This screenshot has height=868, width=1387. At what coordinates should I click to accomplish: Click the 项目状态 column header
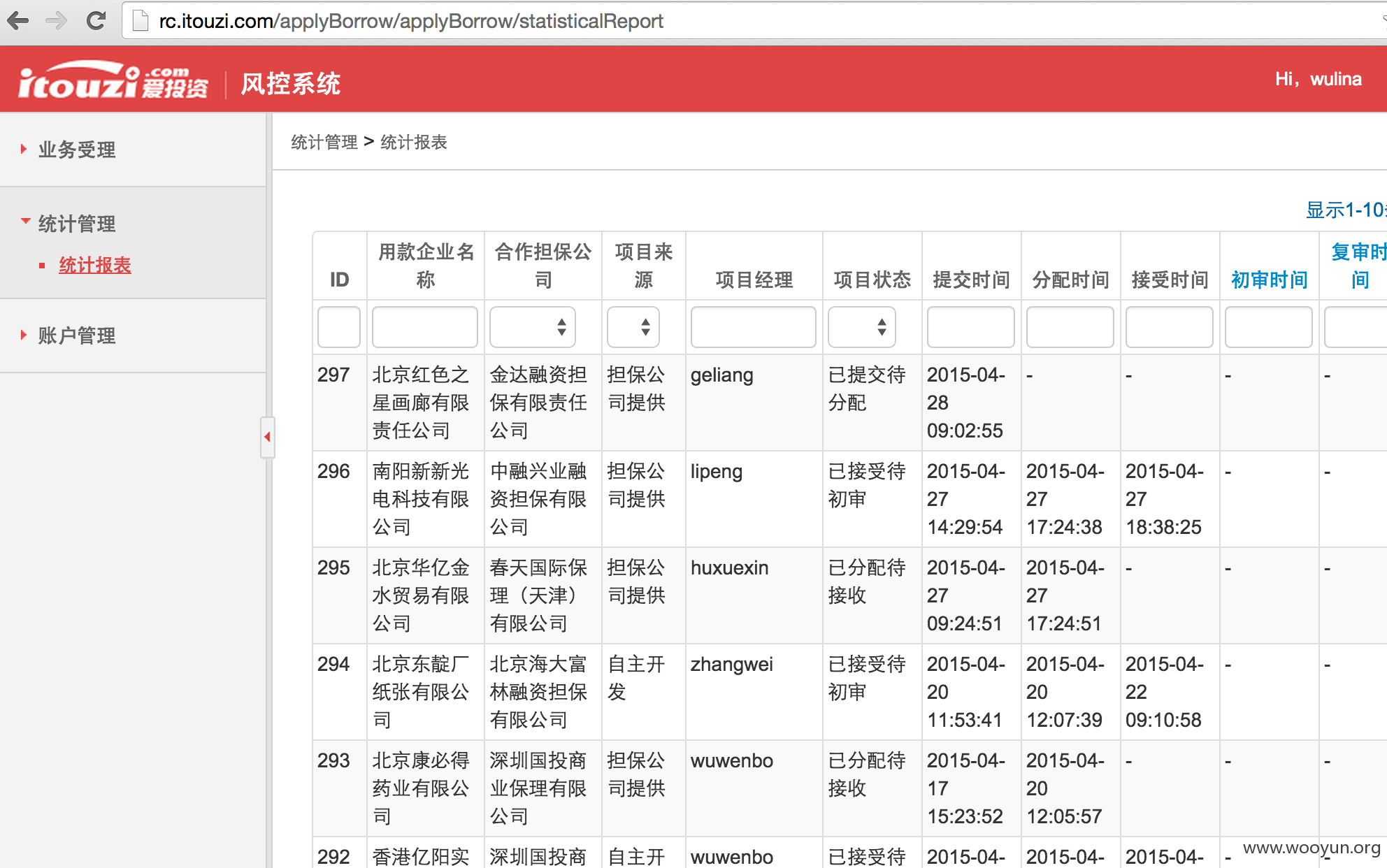(x=872, y=280)
